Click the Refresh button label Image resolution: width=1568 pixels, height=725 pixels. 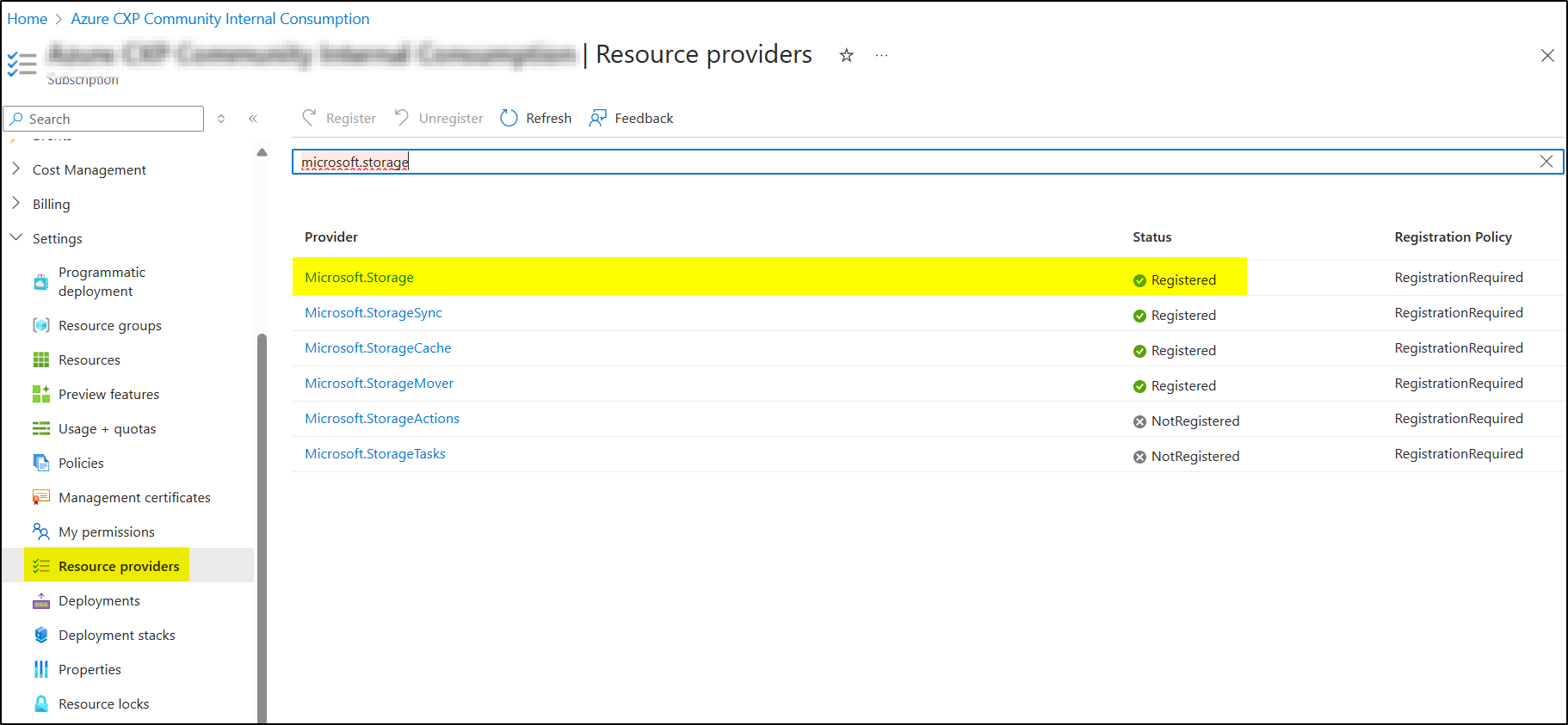[x=549, y=118]
